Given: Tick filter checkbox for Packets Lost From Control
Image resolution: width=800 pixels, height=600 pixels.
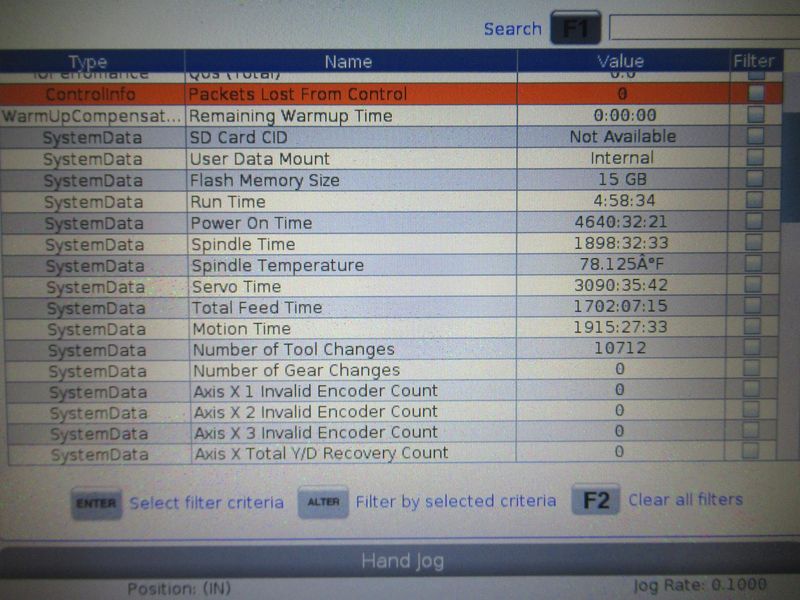Looking at the screenshot, I should pos(756,93).
